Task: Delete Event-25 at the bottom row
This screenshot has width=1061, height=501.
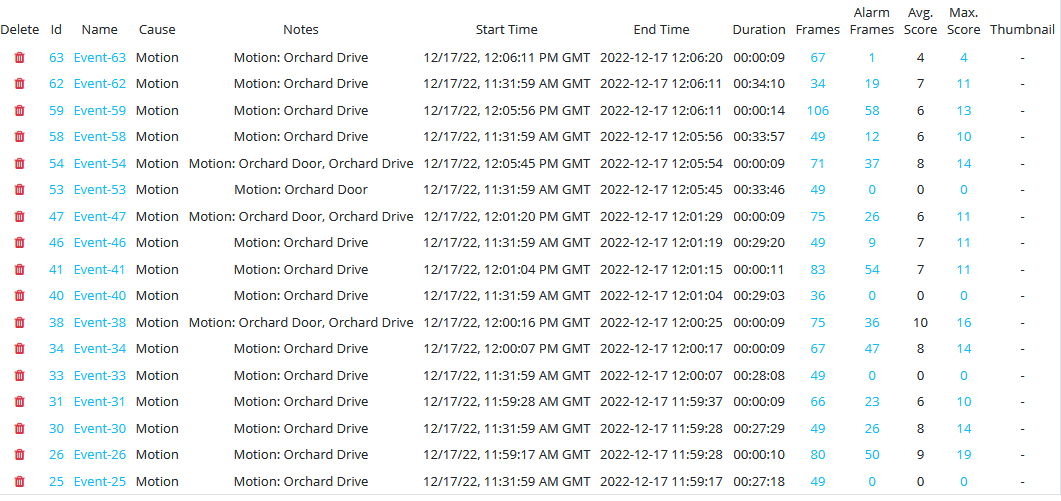Action: click(20, 481)
